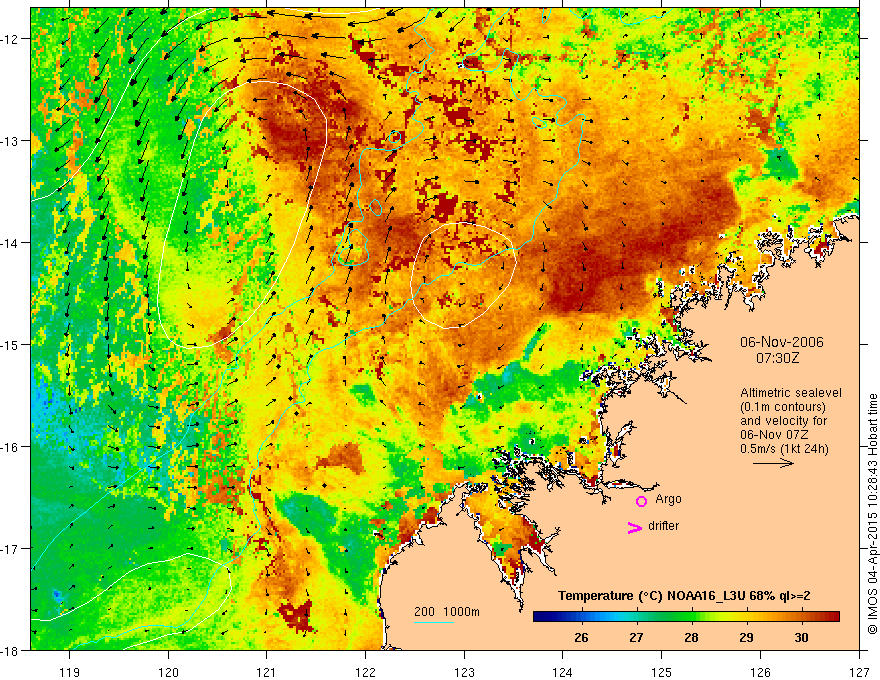
Task: Click the IMOS copyright timestamp on right edge
Action: (872, 515)
